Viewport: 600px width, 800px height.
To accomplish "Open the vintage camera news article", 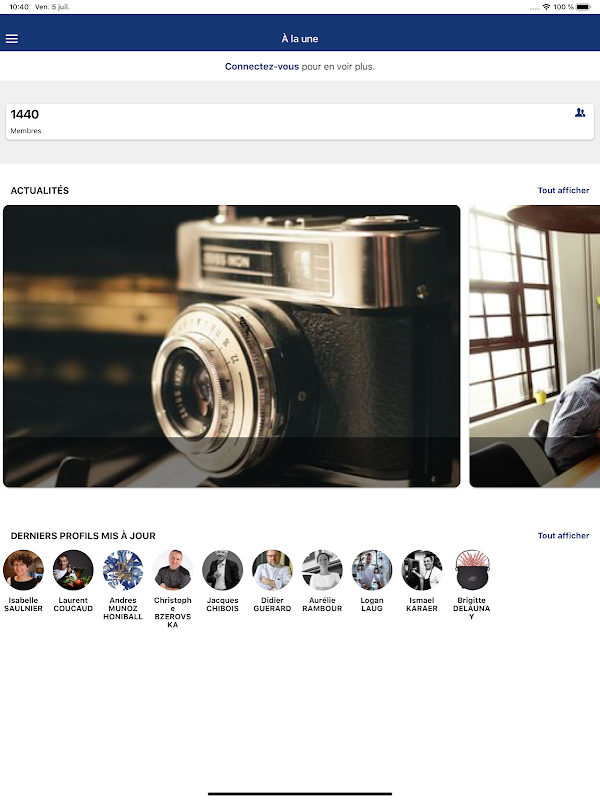I will coord(232,346).
